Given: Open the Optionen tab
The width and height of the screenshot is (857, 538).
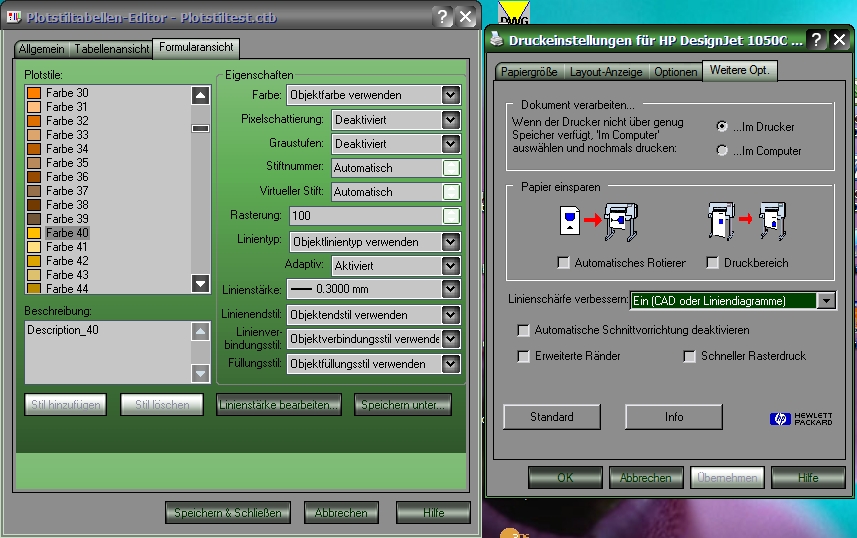Looking at the screenshot, I should pyautogui.click(x=676, y=72).
